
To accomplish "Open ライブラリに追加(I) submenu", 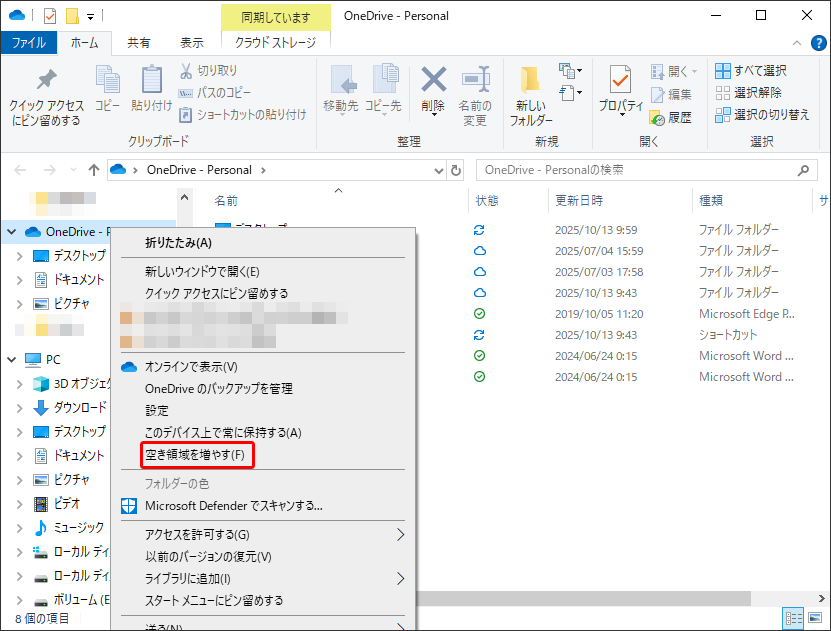I will [263, 579].
